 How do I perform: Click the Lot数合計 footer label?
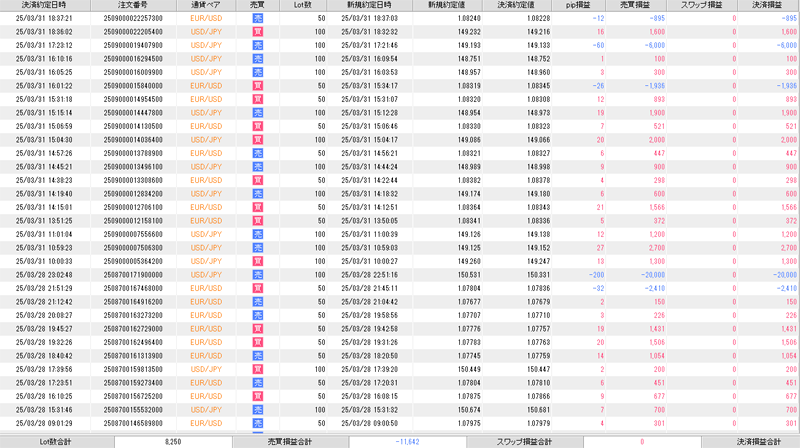point(56,442)
